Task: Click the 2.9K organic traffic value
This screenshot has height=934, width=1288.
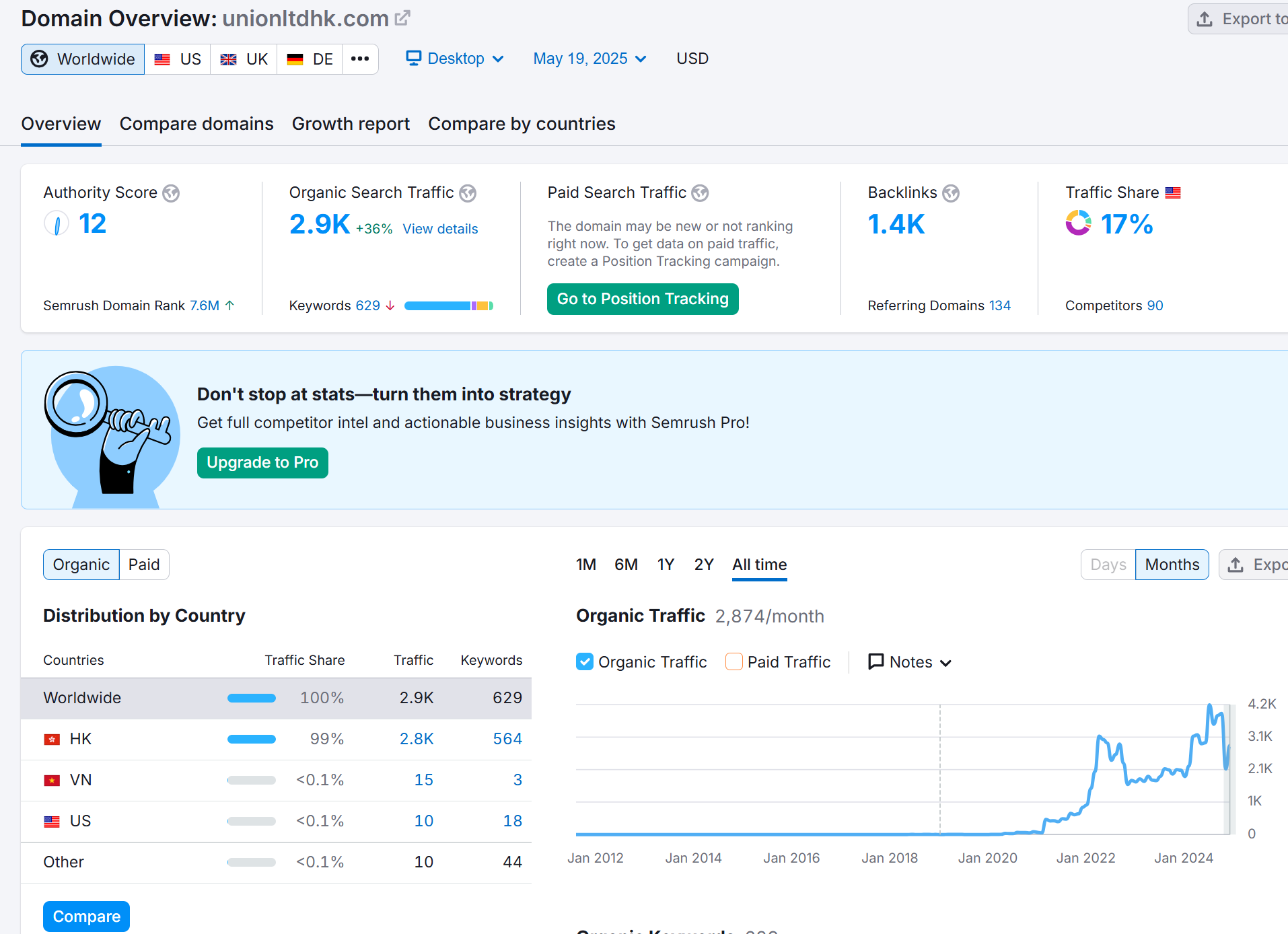Action: [320, 224]
